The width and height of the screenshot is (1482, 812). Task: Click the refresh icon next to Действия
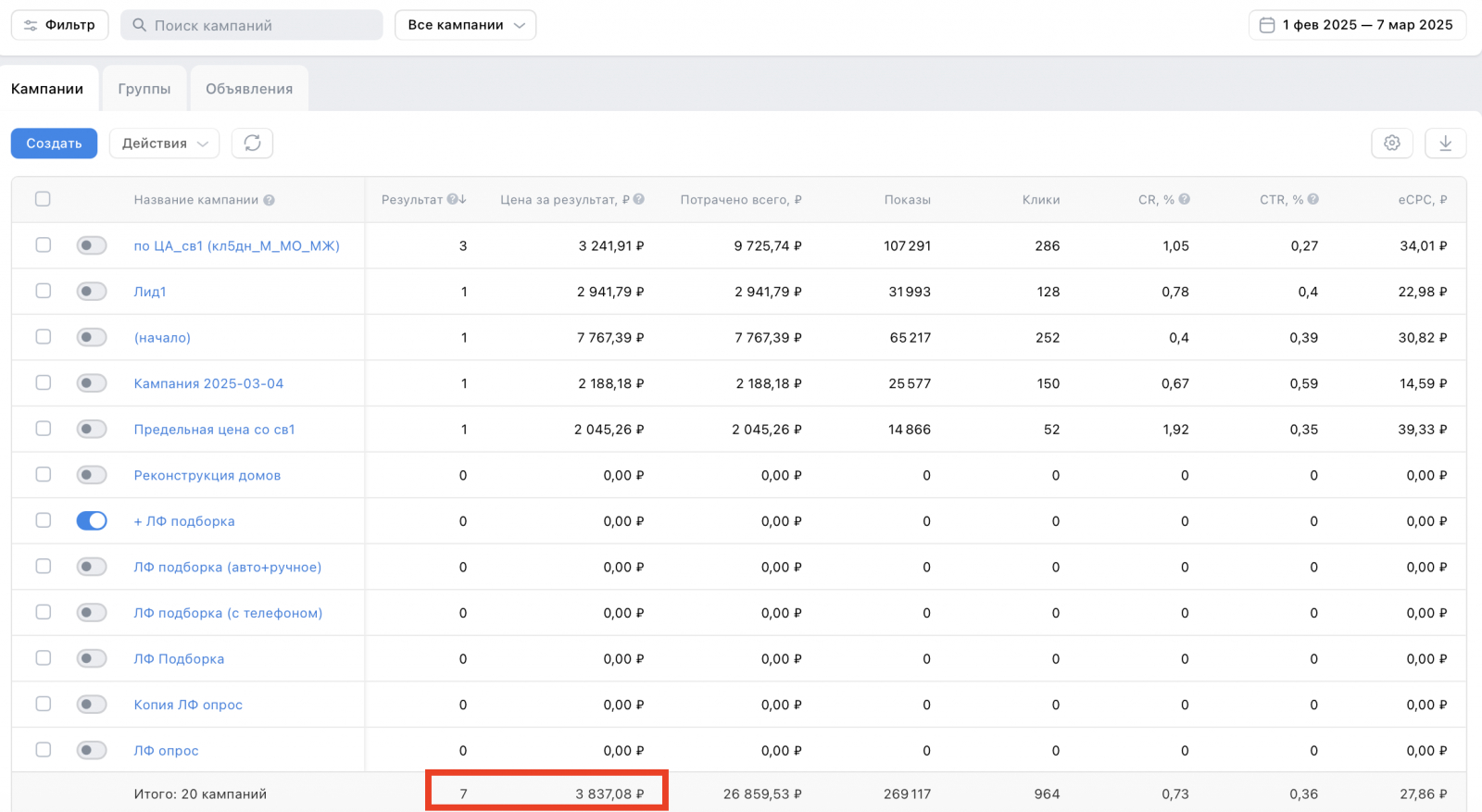tap(252, 143)
